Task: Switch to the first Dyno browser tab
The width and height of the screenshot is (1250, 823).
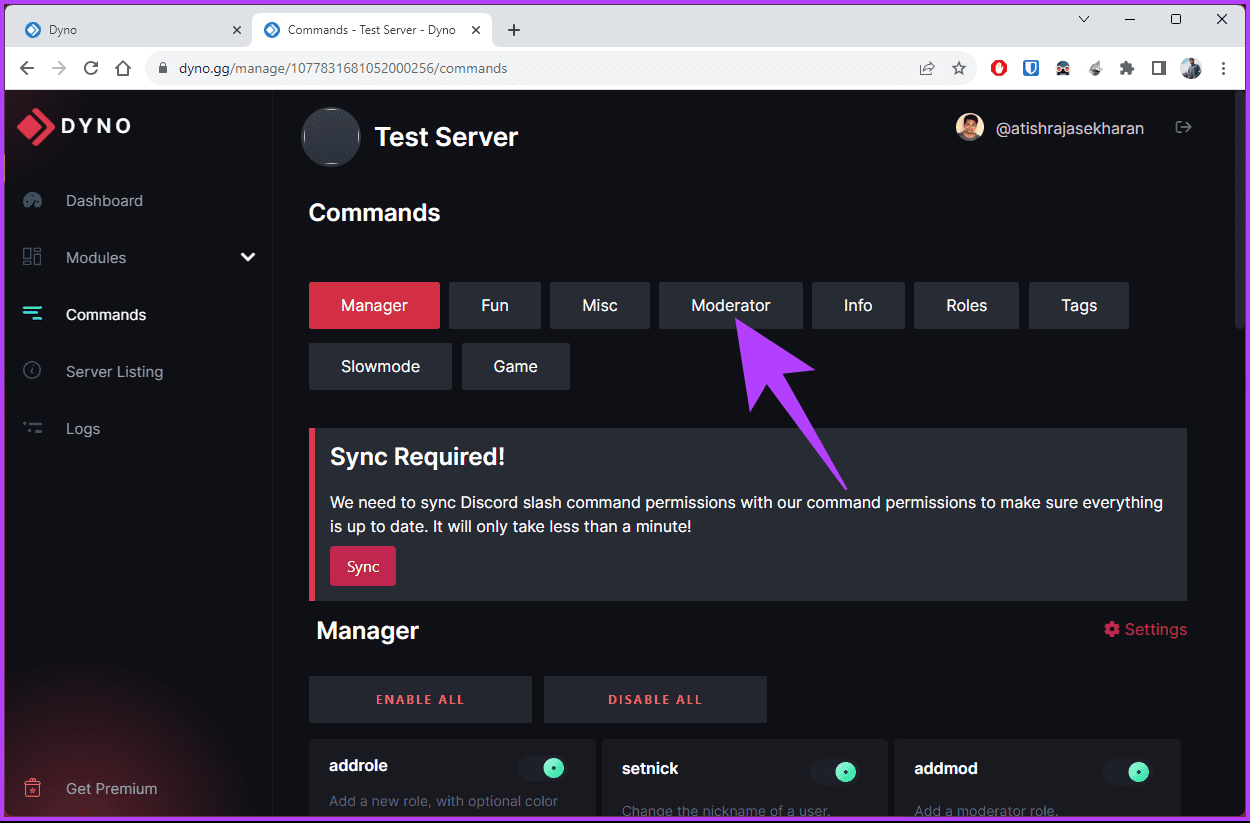Action: [x=132, y=30]
